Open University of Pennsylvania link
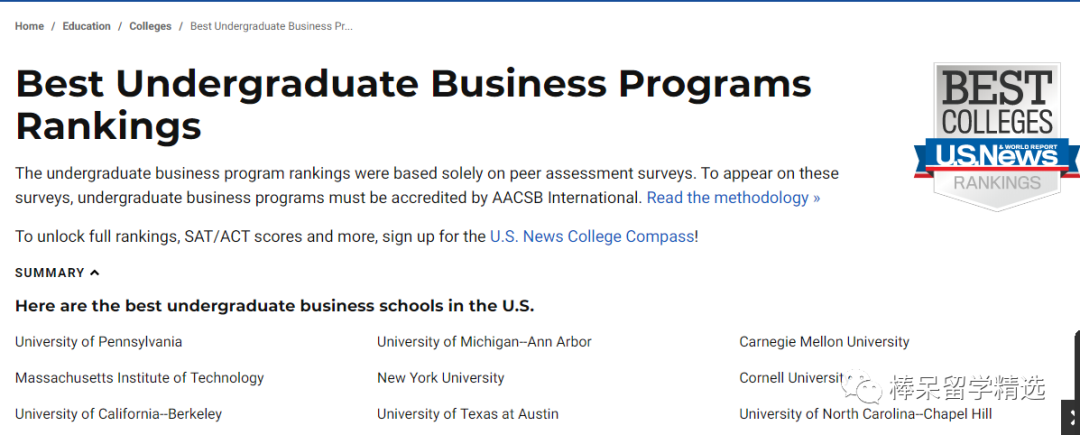Screen dimensions: 1080x435 [x=98, y=342]
